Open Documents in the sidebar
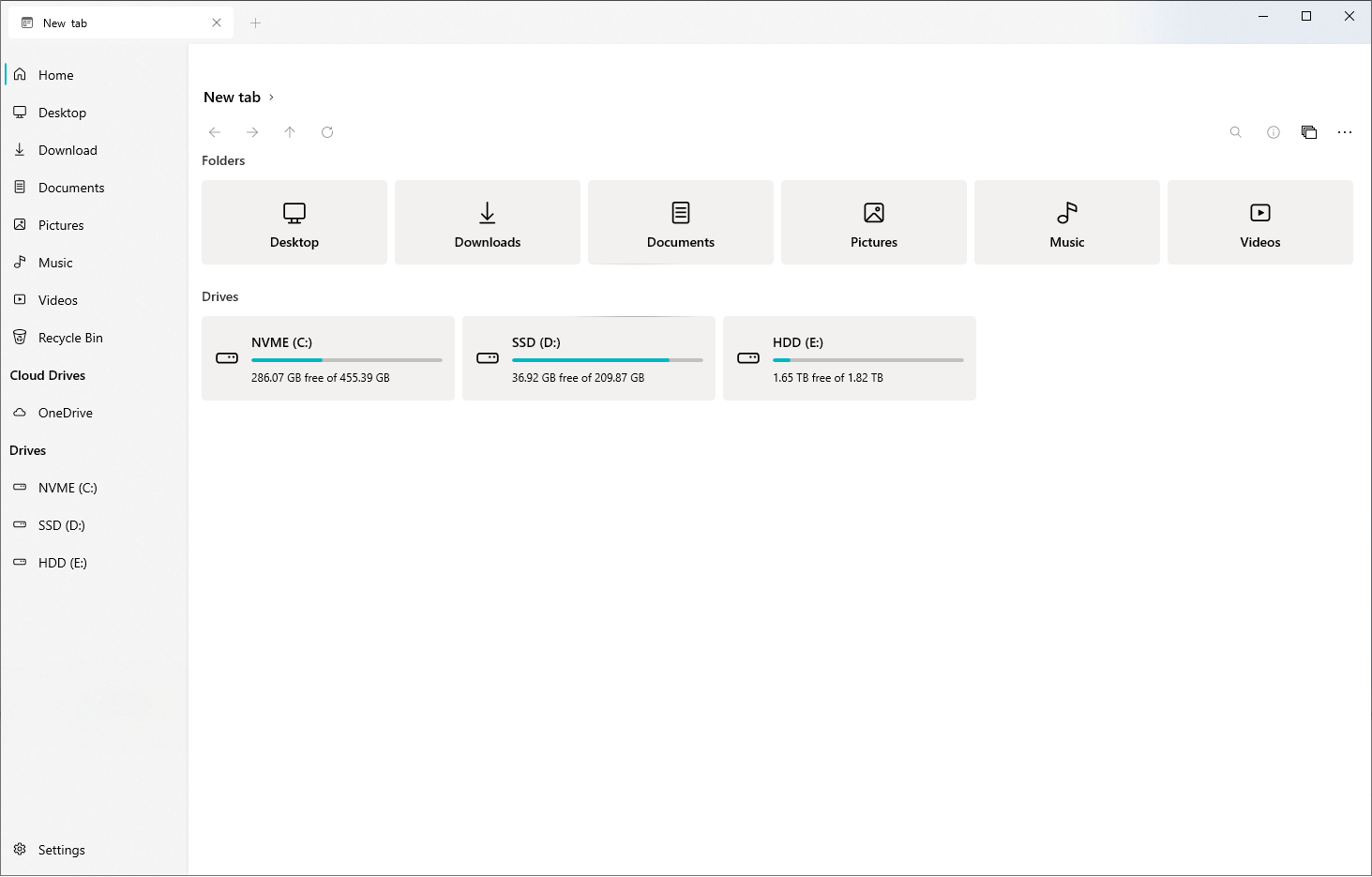The image size is (1372, 877). [x=94, y=188]
